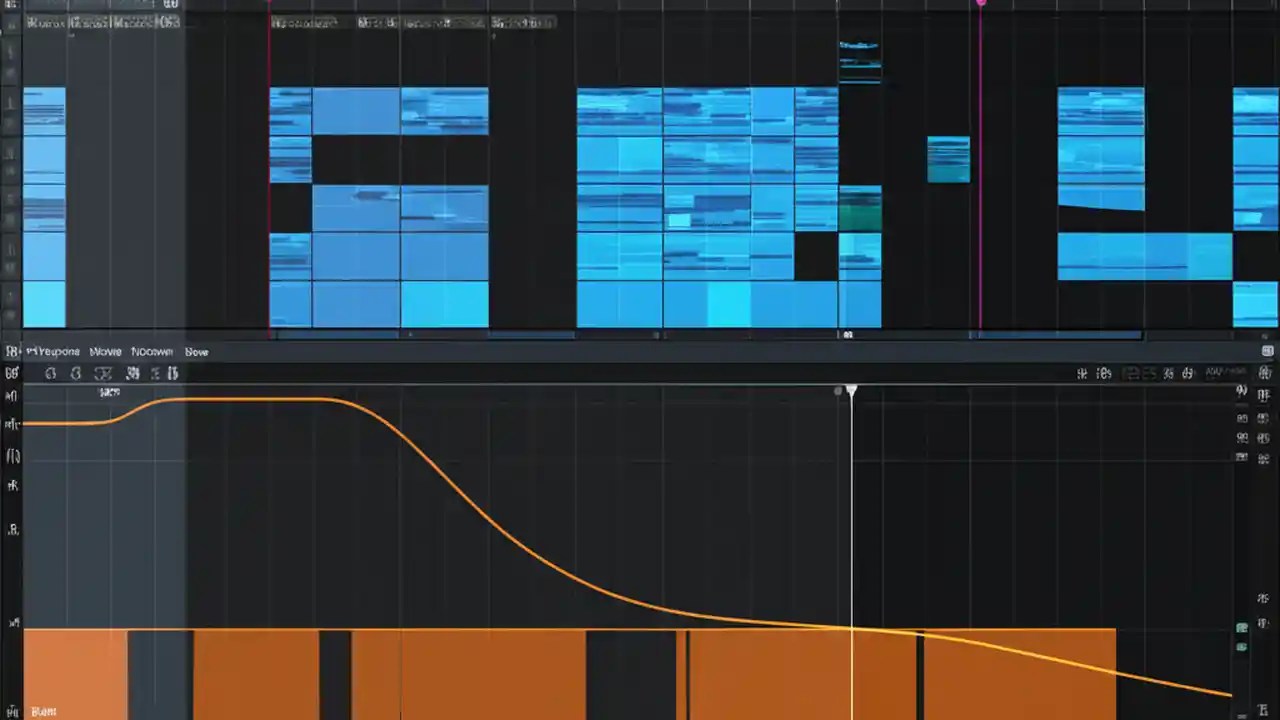Screen dimensions: 1280x720
Task: Click the playhead marker on the automation ruler
Action: (851, 391)
